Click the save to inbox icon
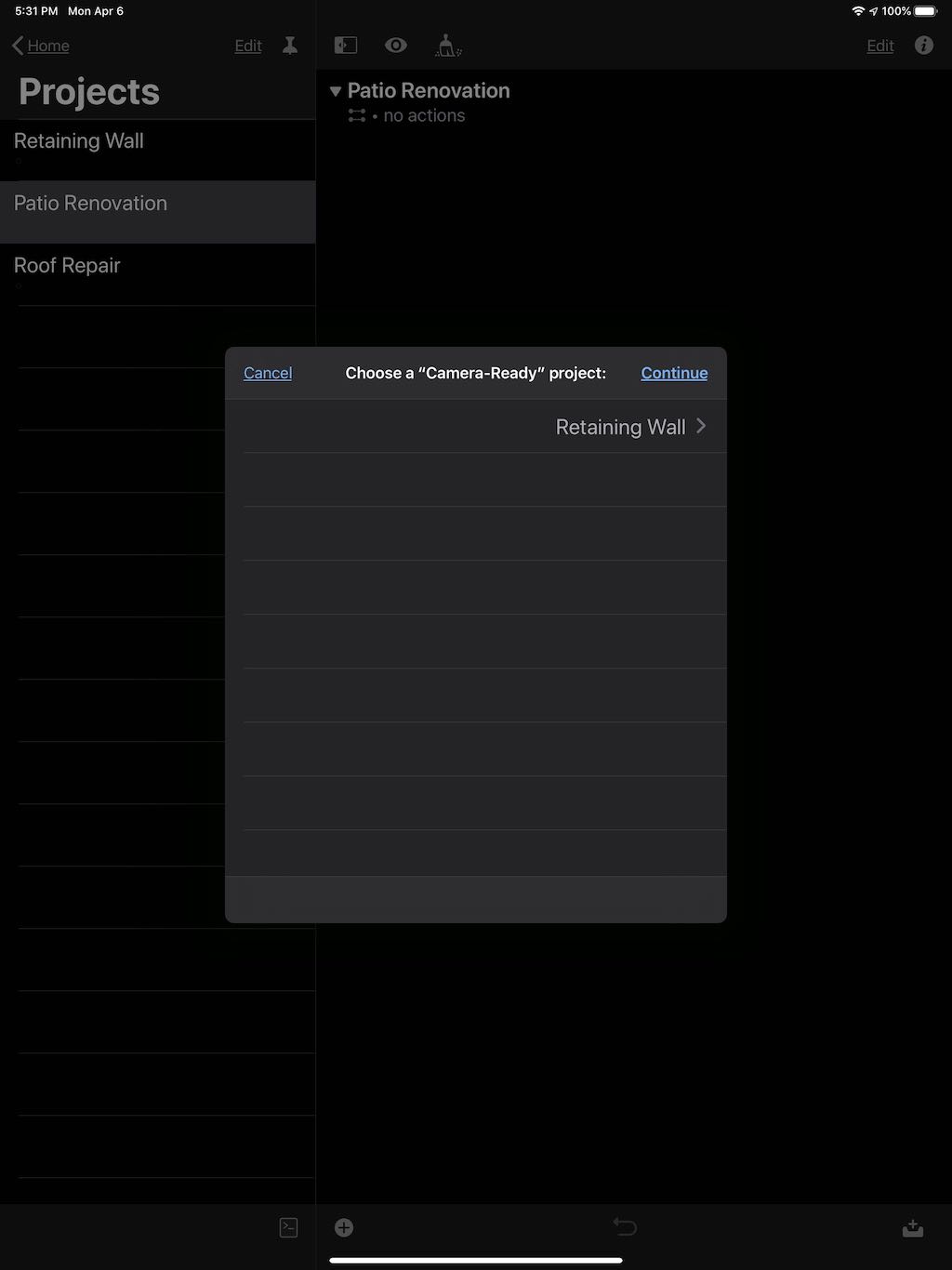The image size is (952, 1270). pos(913,1228)
